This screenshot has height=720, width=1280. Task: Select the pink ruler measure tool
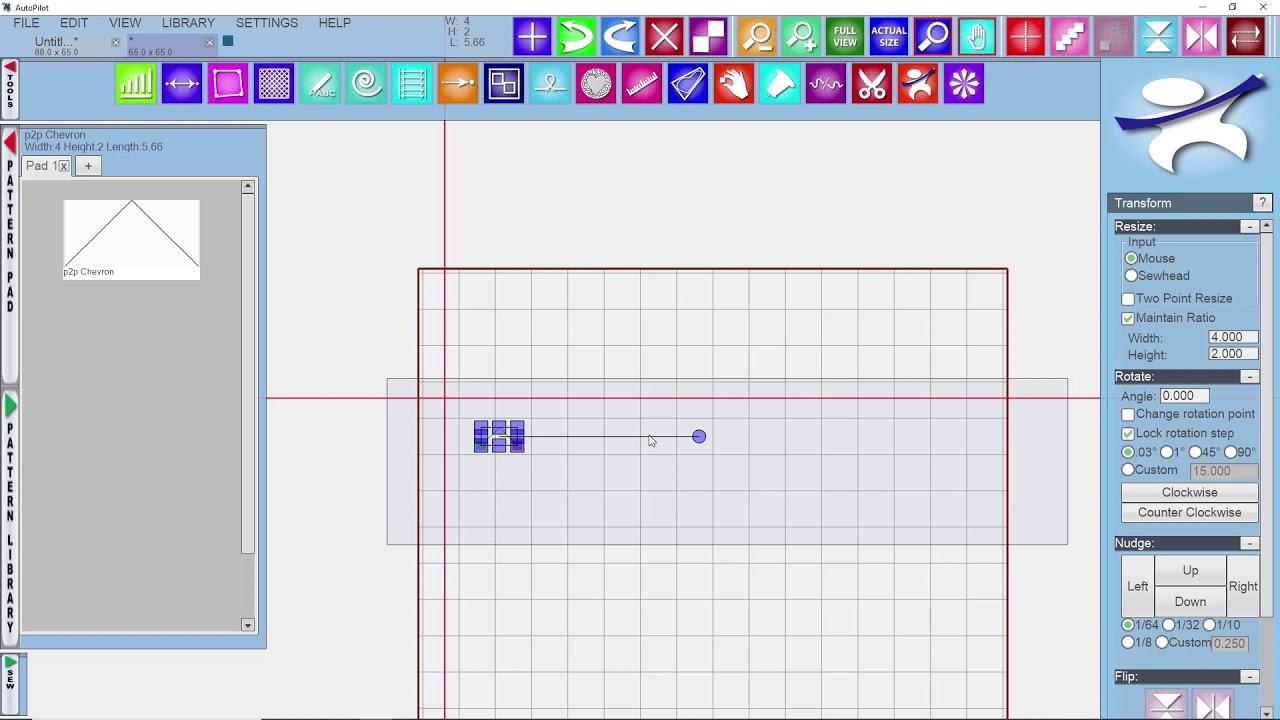(x=642, y=84)
